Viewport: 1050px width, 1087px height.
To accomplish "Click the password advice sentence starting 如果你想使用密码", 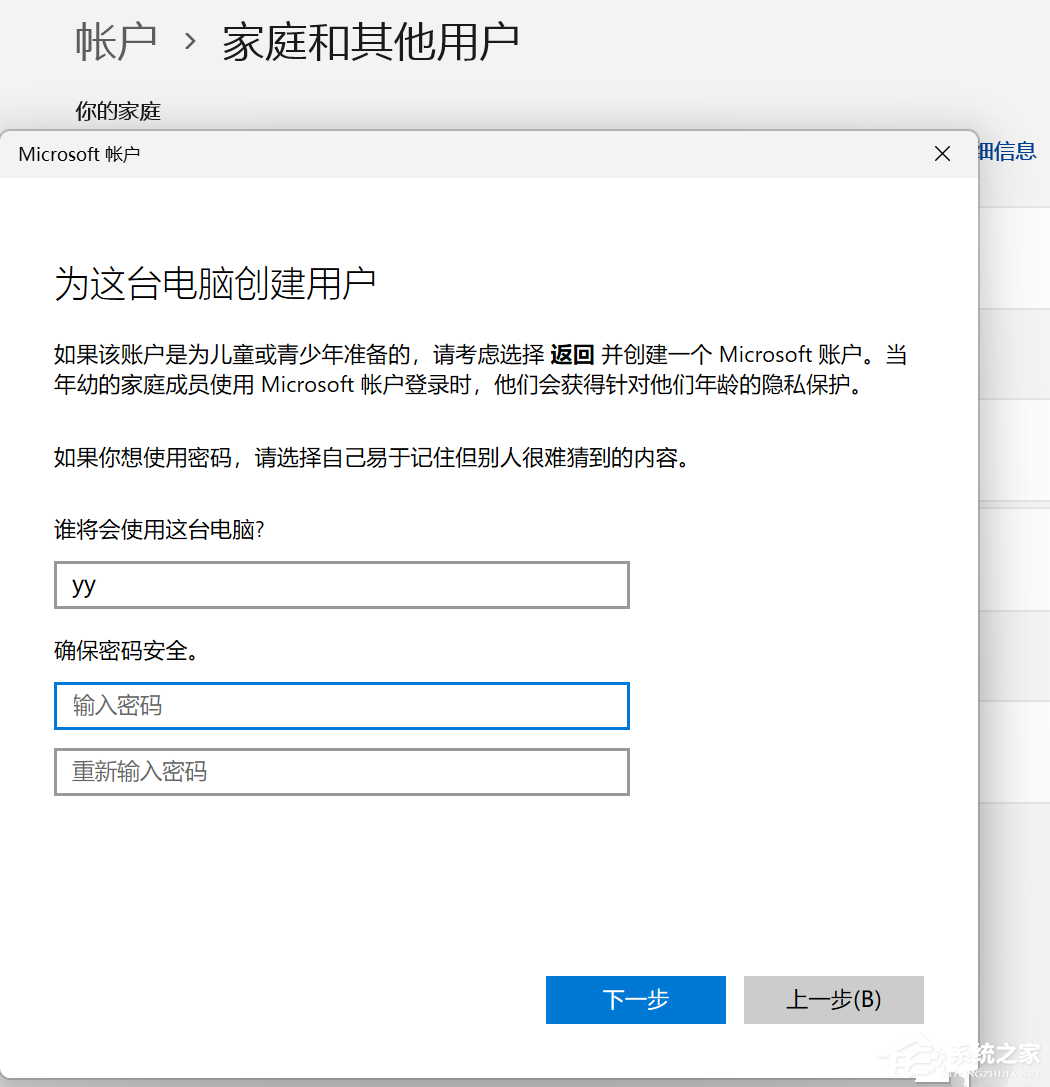I will (x=371, y=459).
